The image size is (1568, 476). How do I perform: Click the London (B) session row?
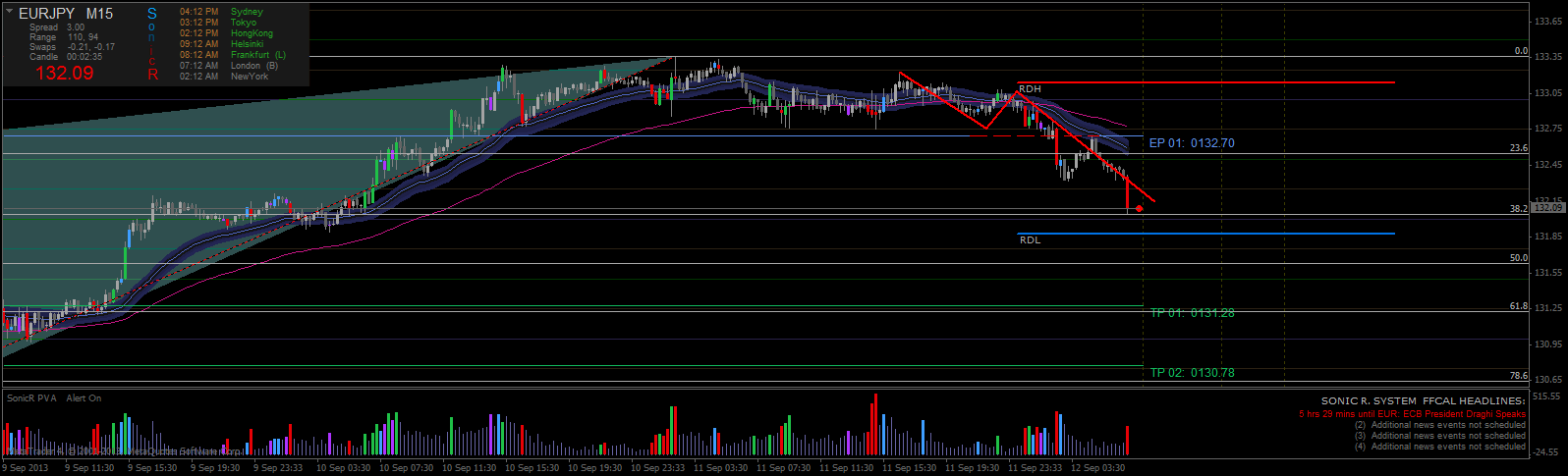pyautogui.click(x=229, y=66)
